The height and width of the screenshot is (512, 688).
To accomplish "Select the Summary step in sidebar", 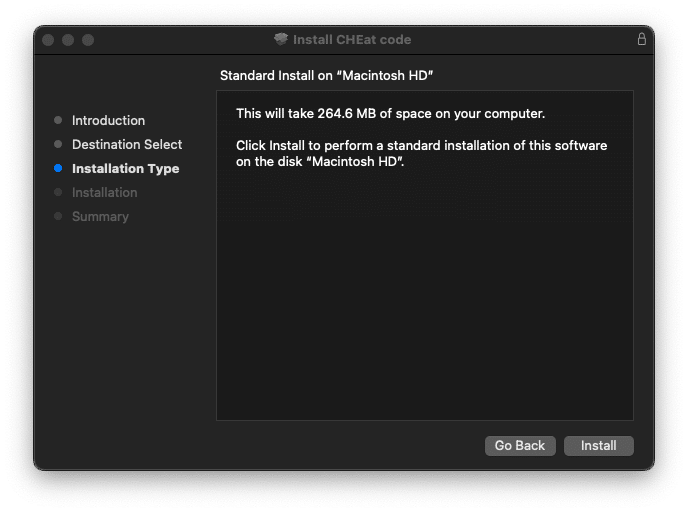I will pyautogui.click(x=100, y=216).
